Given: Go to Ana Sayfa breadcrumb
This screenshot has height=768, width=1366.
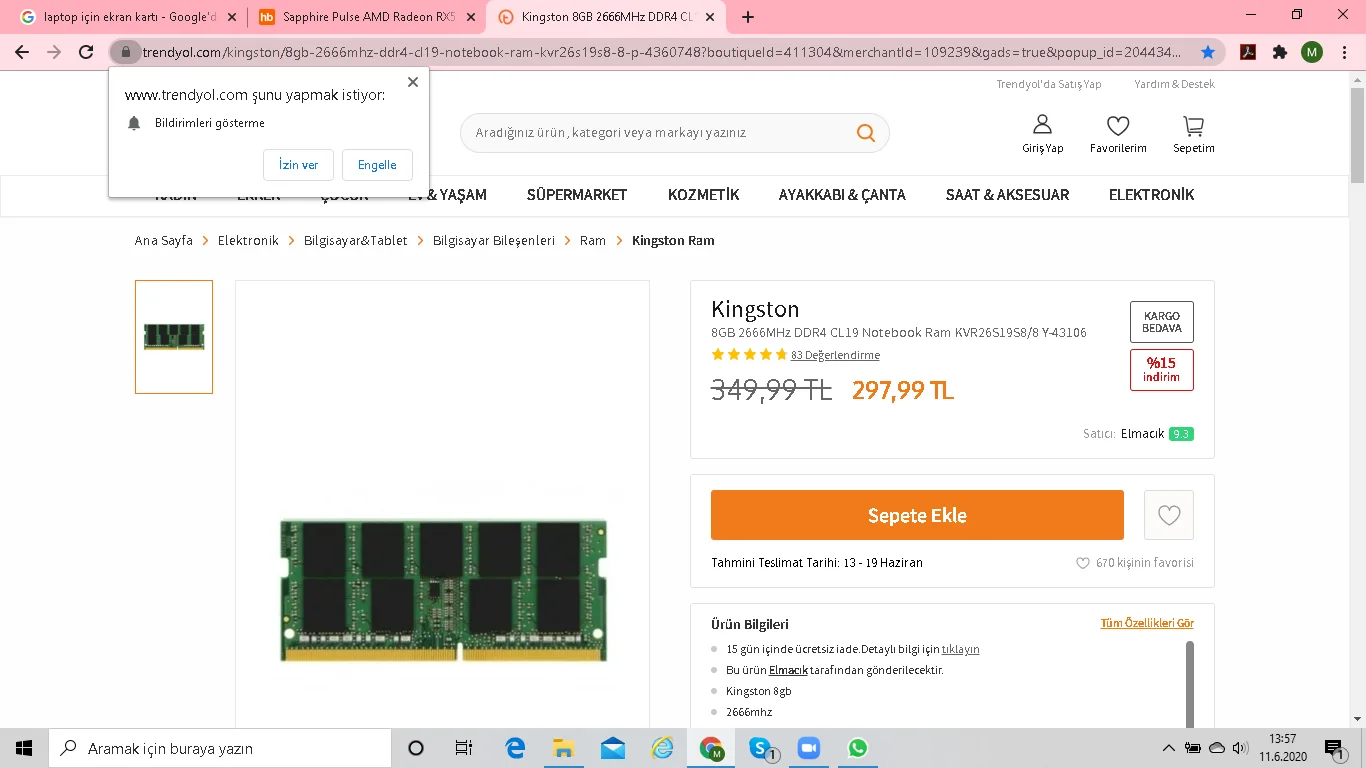Looking at the screenshot, I should (x=164, y=241).
